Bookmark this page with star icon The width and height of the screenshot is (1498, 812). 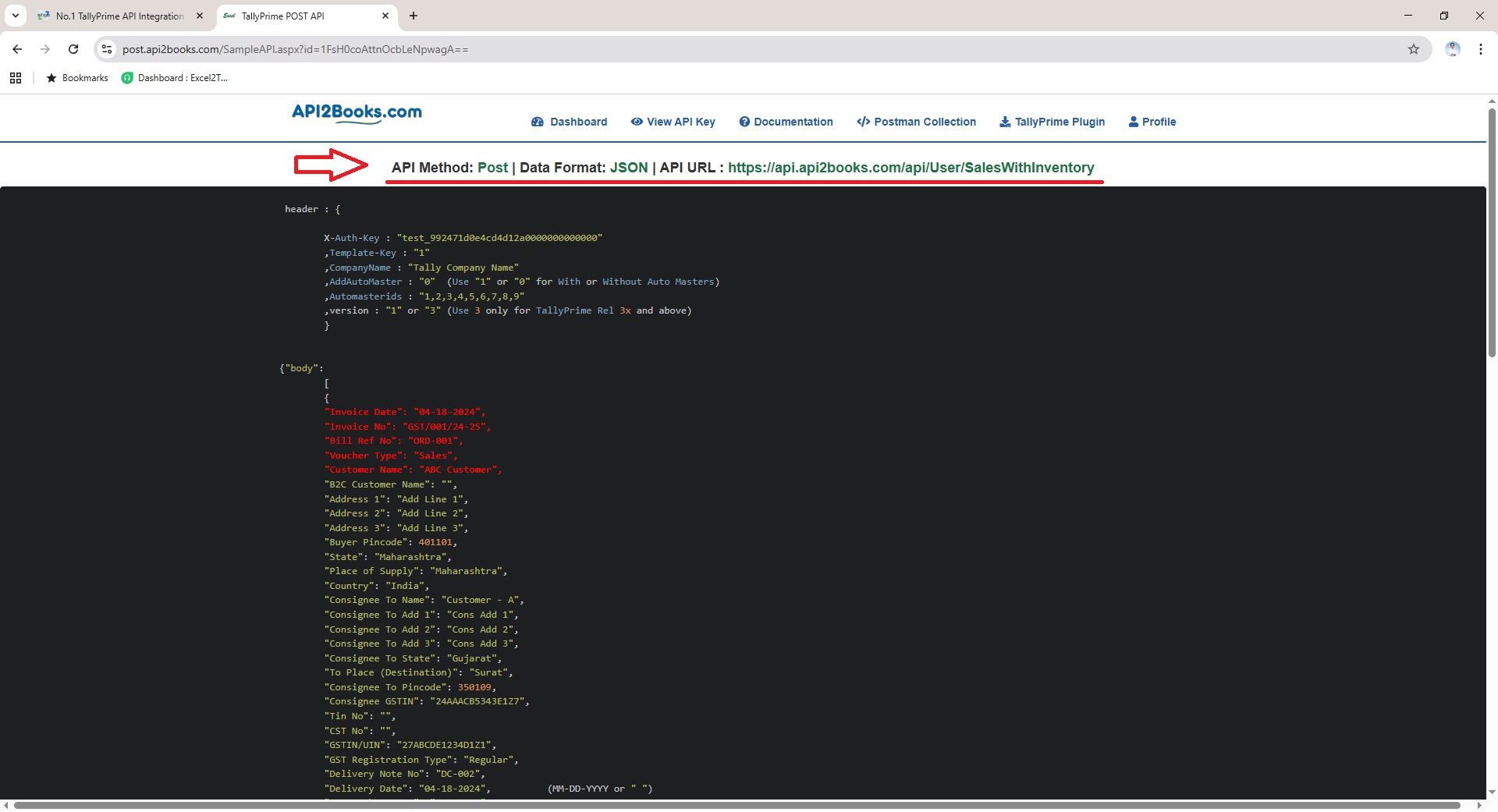coord(1413,49)
